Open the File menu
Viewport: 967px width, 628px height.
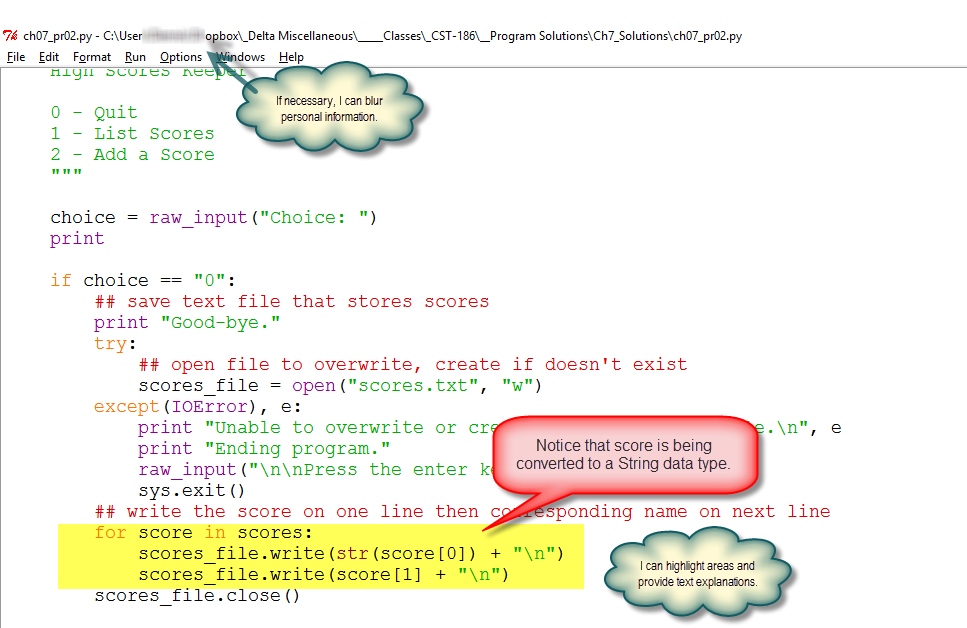pyautogui.click(x=16, y=57)
